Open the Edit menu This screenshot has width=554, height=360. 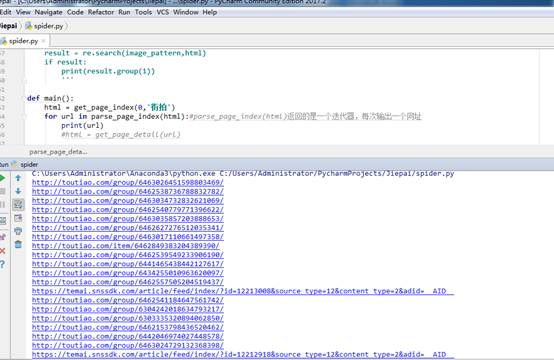tap(5, 12)
